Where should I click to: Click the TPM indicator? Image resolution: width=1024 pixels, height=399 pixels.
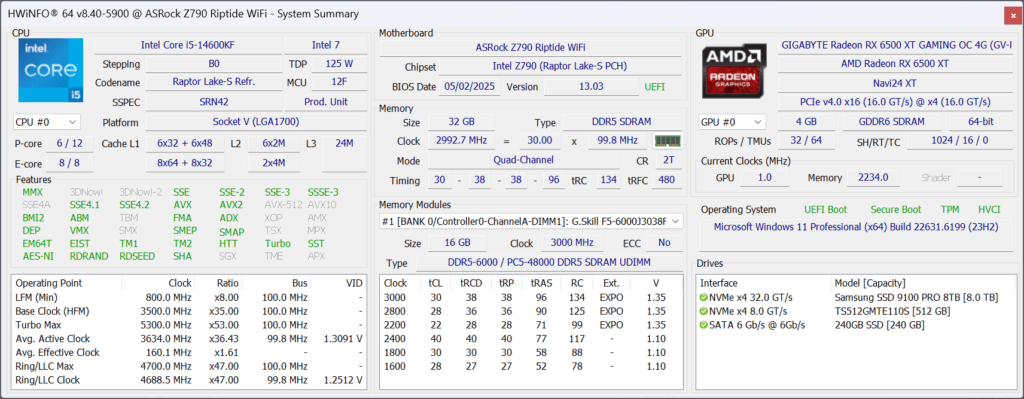tap(949, 210)
